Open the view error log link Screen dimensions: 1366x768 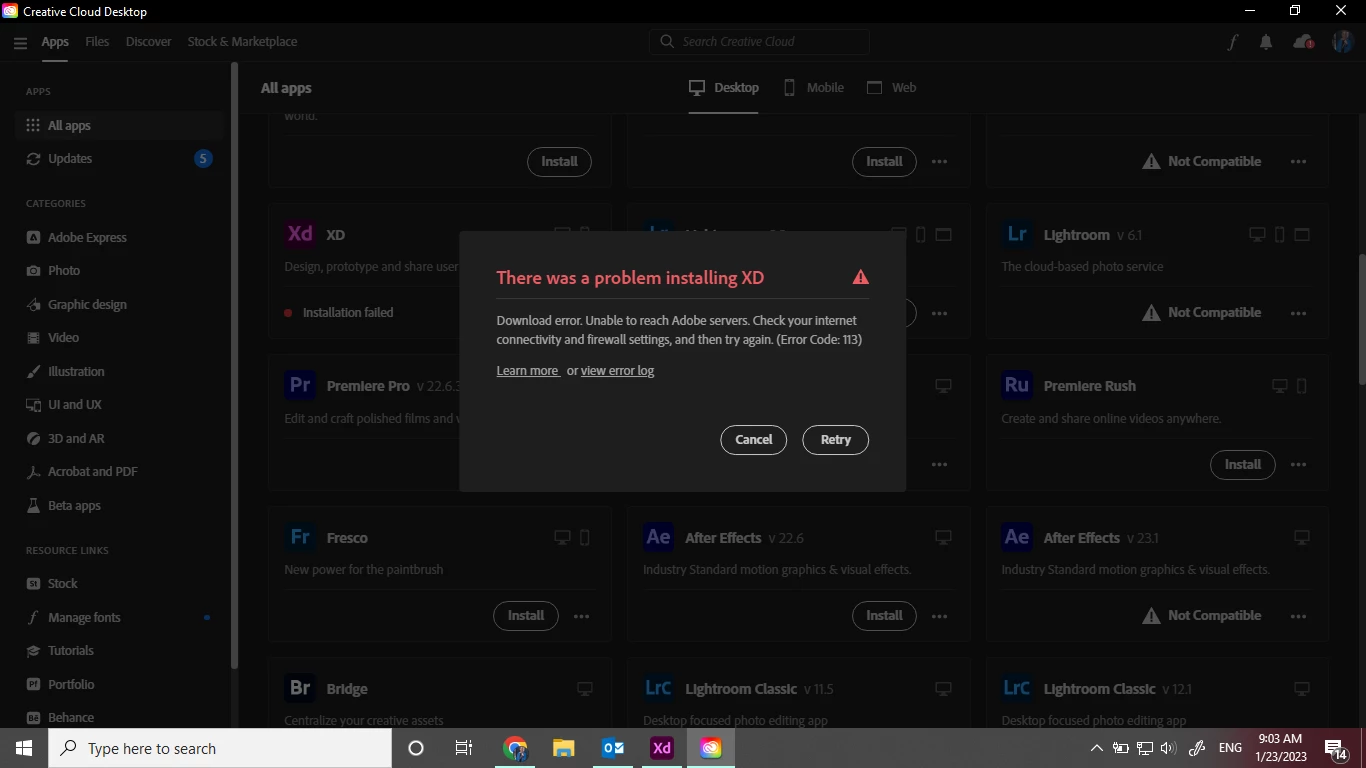tap(617, 371)
